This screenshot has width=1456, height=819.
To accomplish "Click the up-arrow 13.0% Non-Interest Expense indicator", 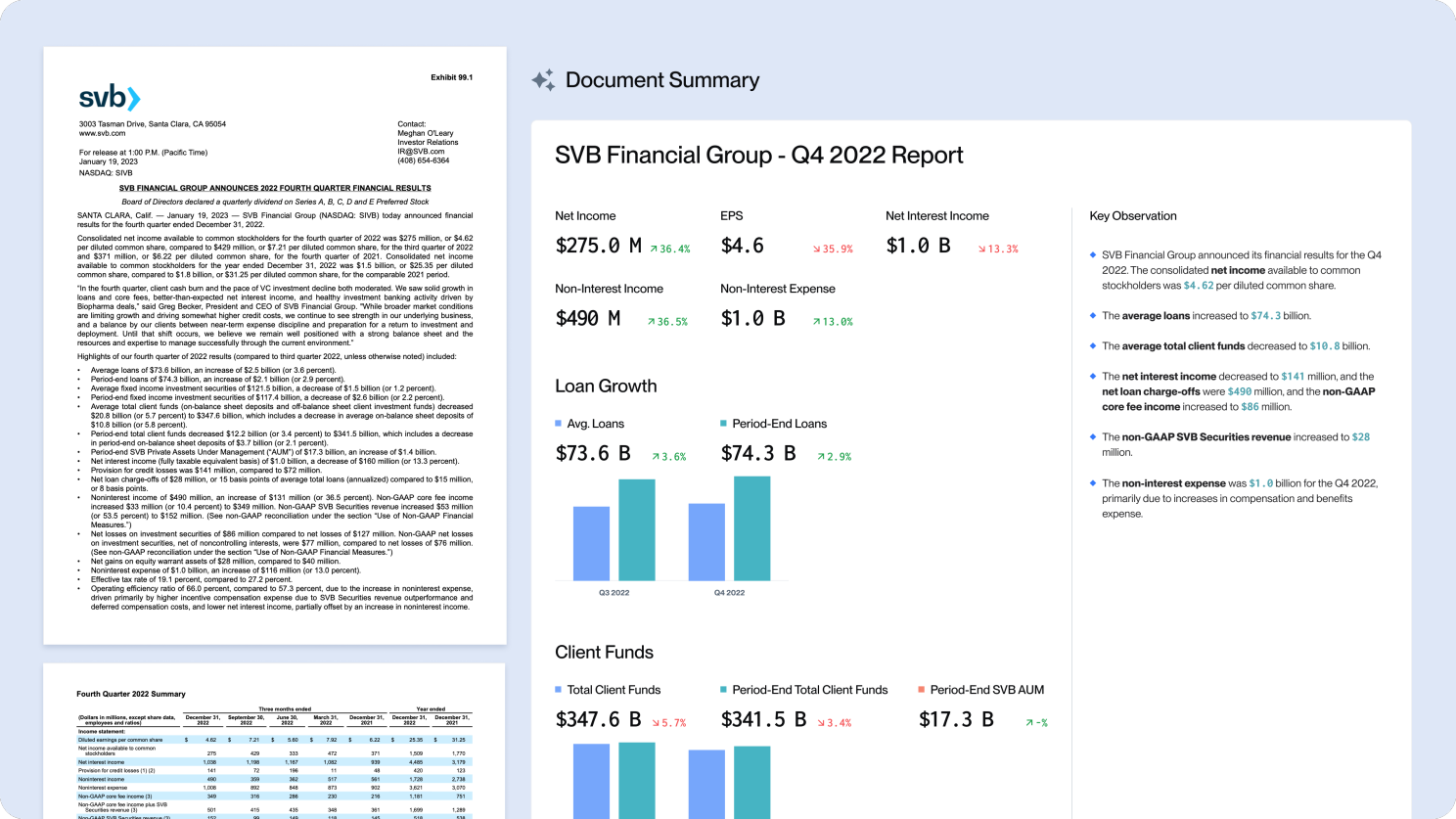I will coord(833,321).
